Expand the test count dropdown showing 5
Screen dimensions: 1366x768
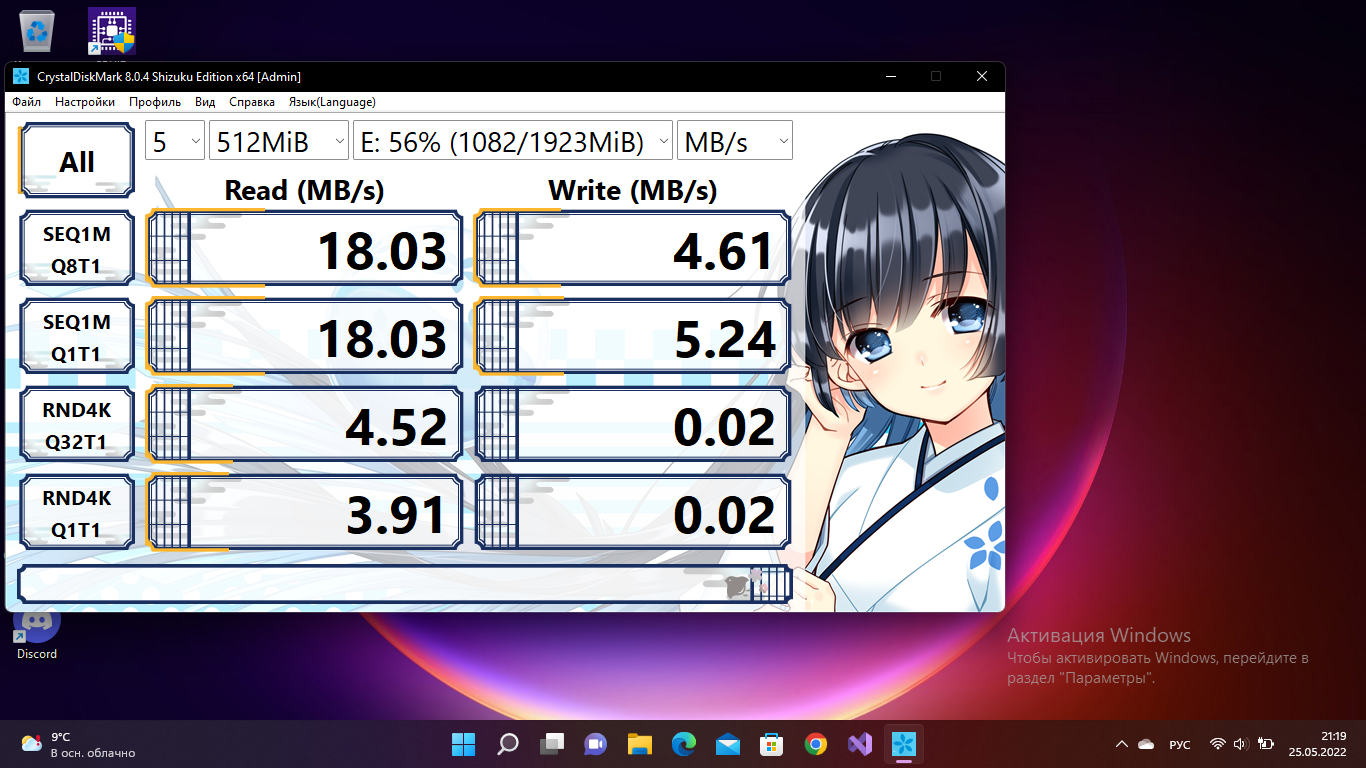175,142
